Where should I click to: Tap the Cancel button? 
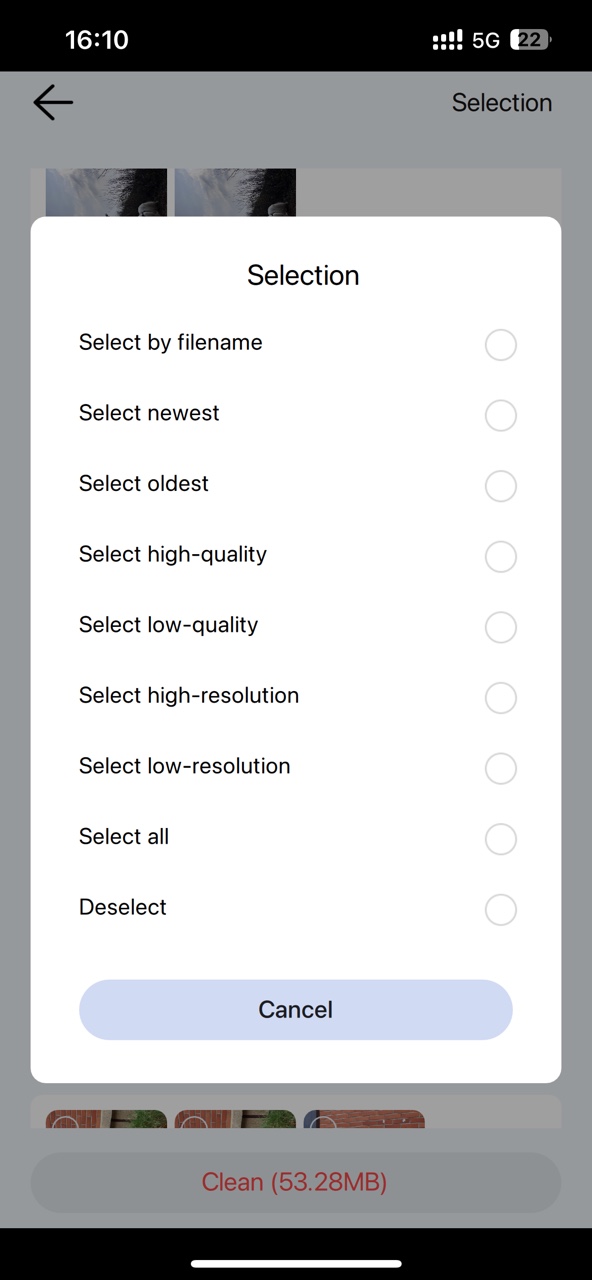pos(295,1009)
